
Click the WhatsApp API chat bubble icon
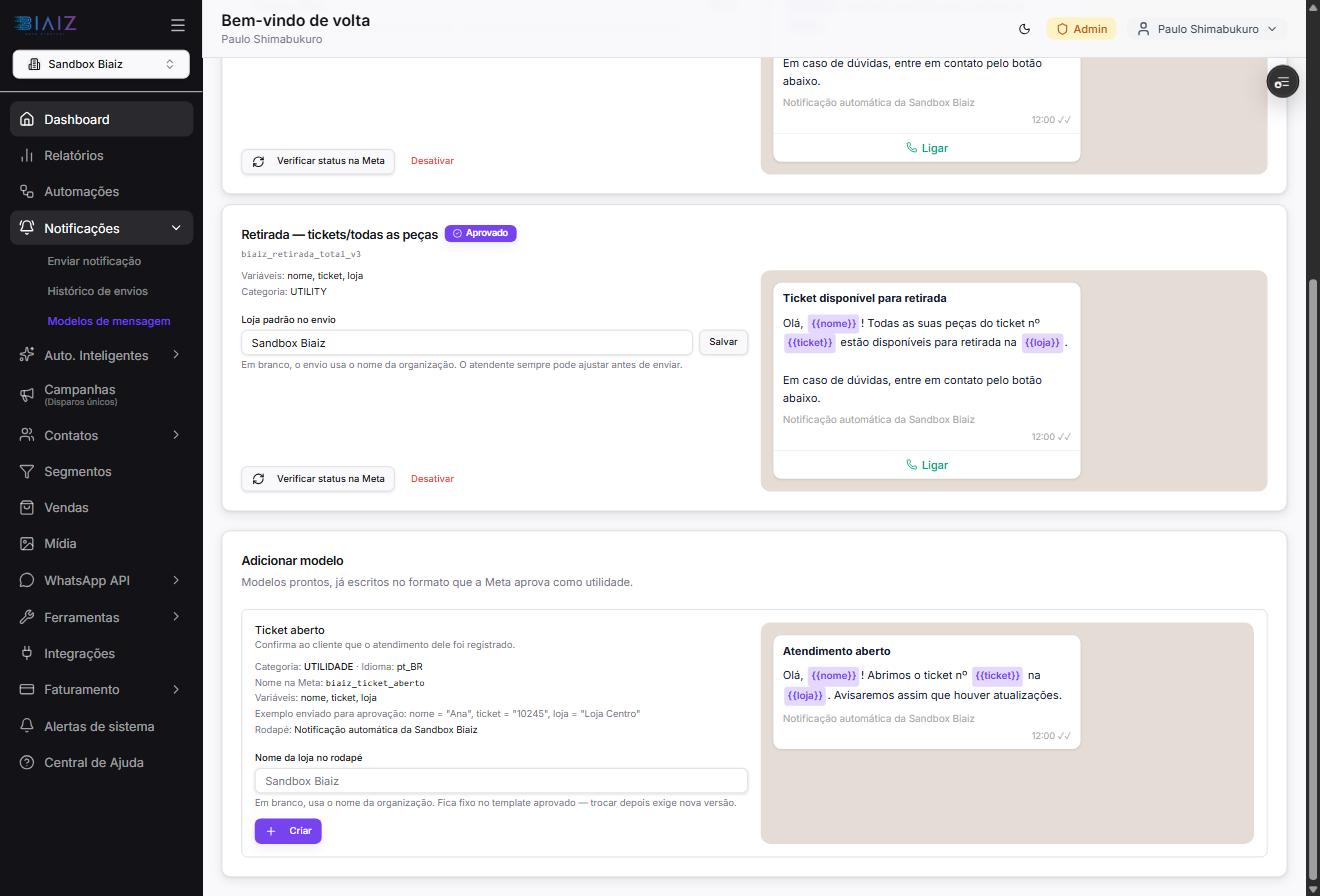(27, 580)
